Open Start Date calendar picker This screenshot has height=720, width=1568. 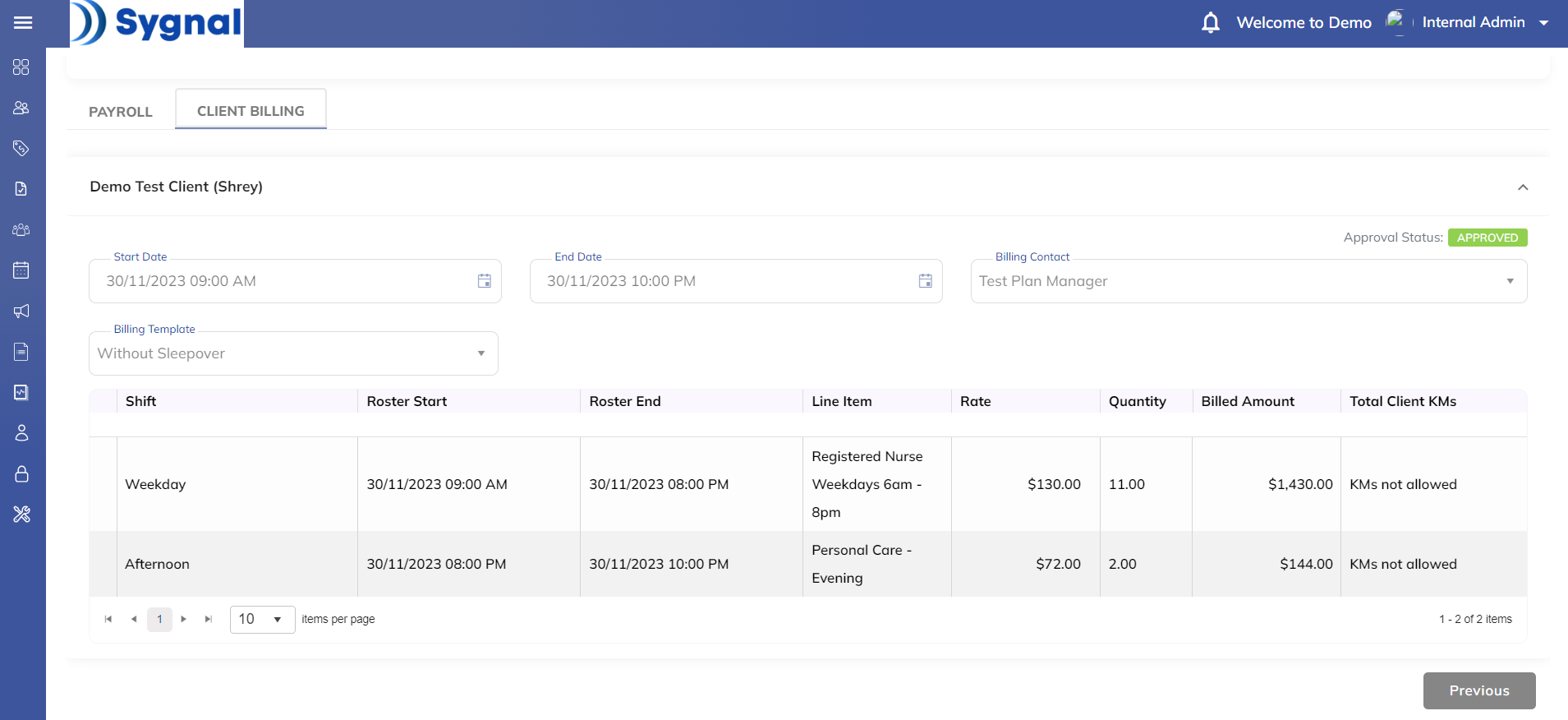click(x=485, y=281)
